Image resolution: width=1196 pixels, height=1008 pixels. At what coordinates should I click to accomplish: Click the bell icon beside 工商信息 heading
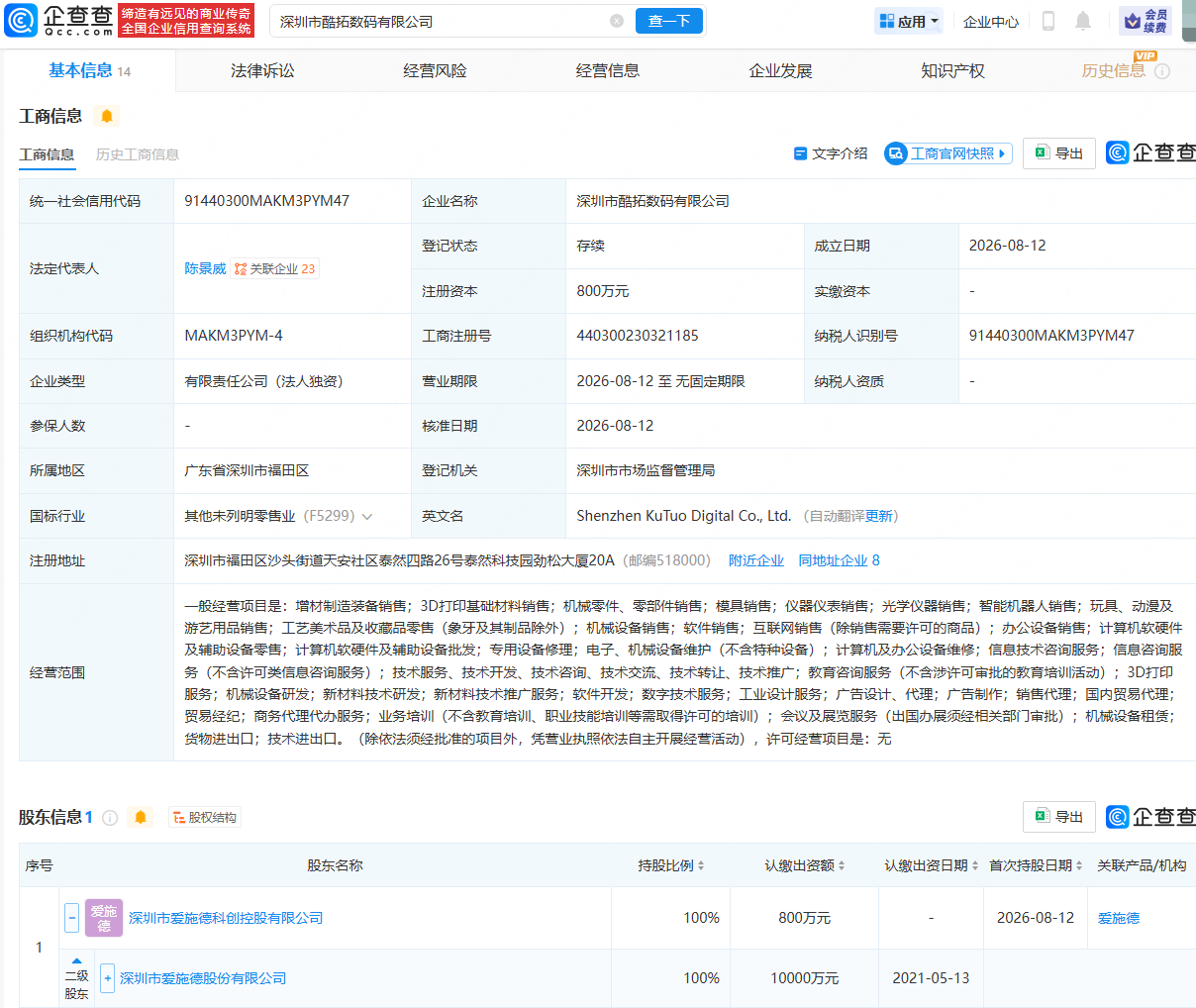coord(107,116)
